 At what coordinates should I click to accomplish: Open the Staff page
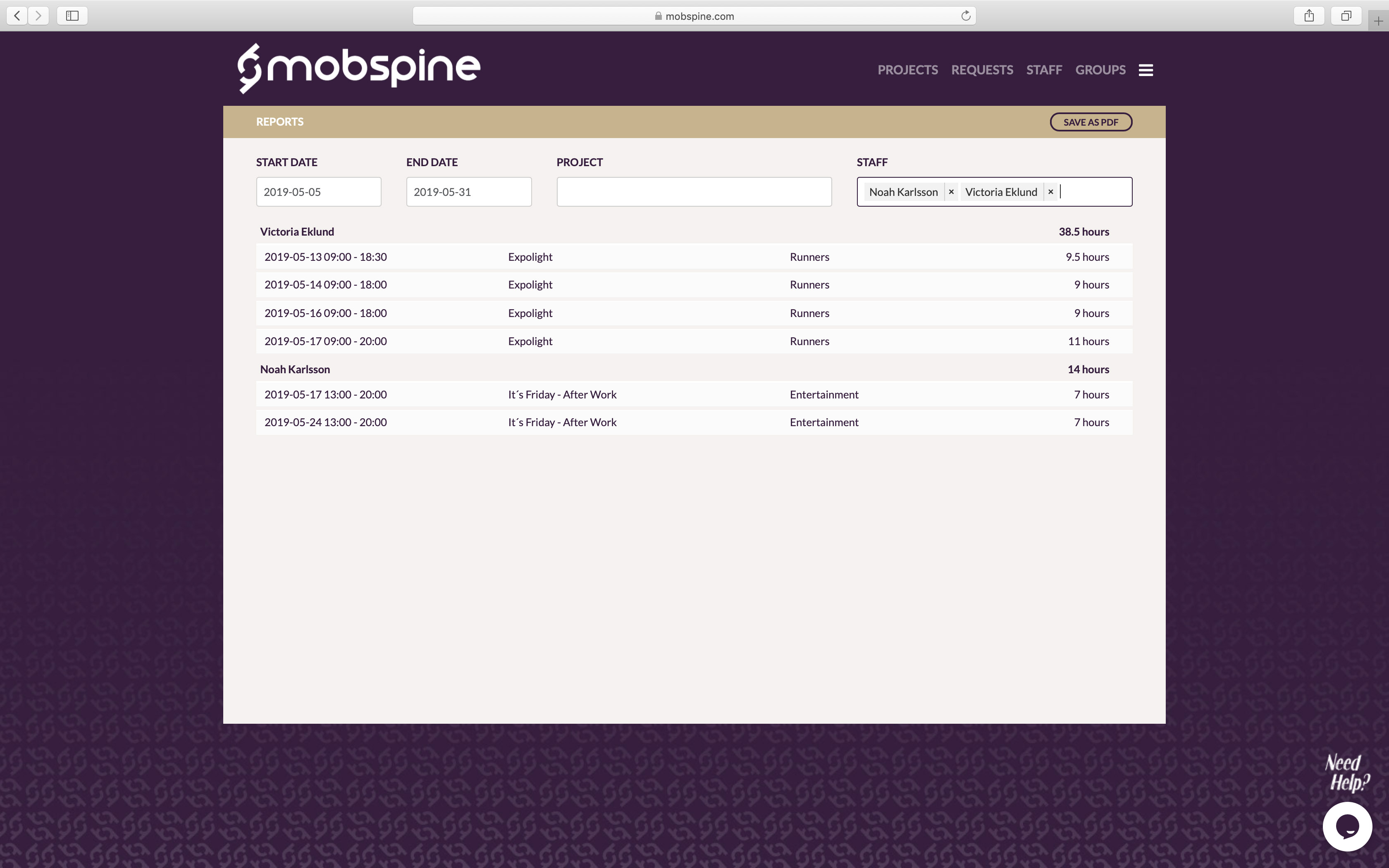(1043, 69)
